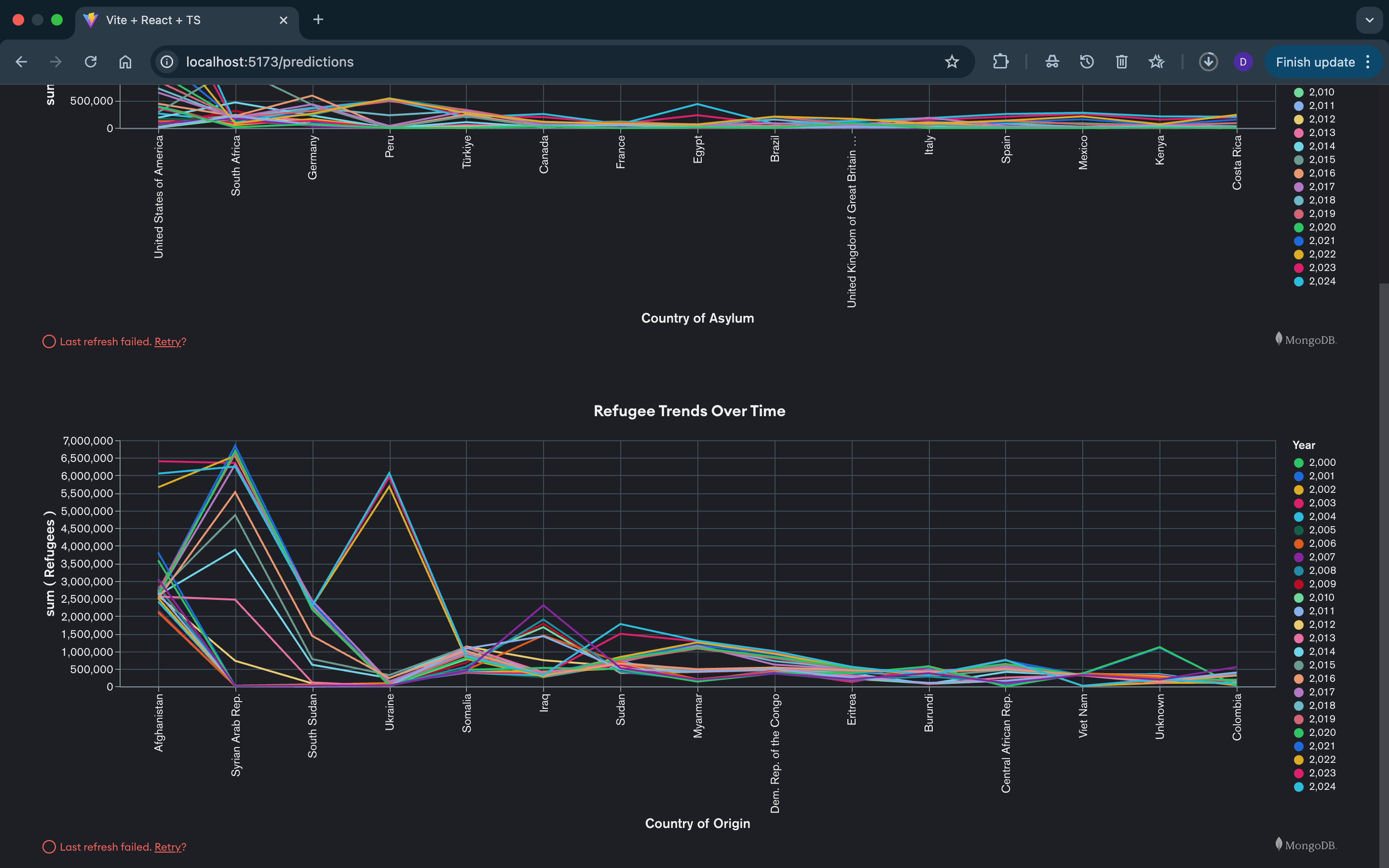This screenshot has height=868, width=1389.
Task: Open the extensions puzzle icon
Action: pos(1000,62)
